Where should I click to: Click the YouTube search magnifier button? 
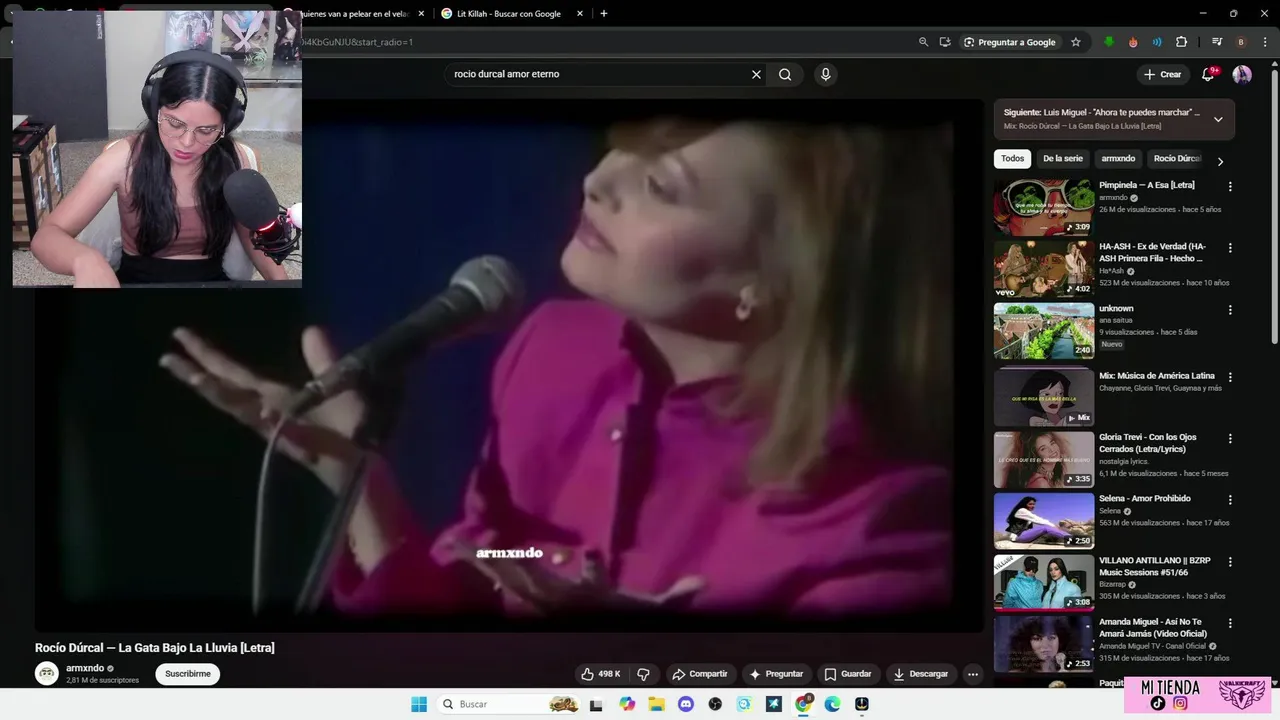click(785, 74)
